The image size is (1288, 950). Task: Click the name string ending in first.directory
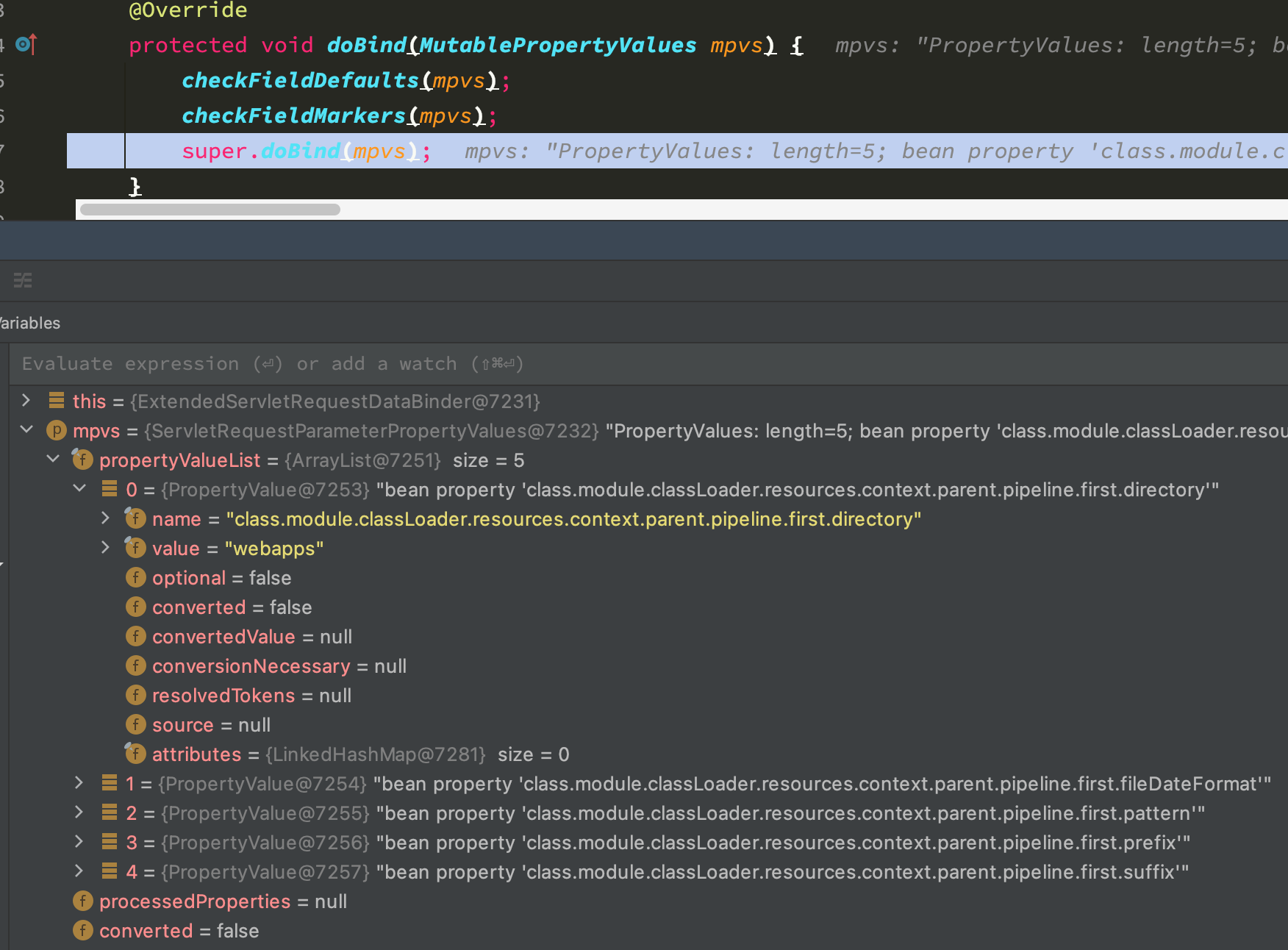click(573, 518)
